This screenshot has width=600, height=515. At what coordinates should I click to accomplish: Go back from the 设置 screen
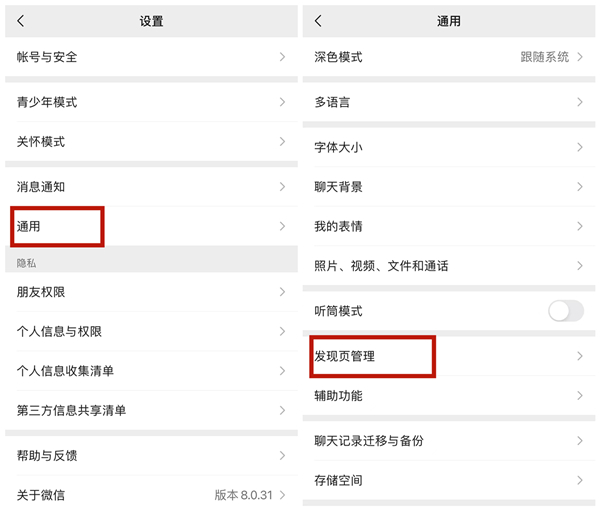[x=21, y=21]
